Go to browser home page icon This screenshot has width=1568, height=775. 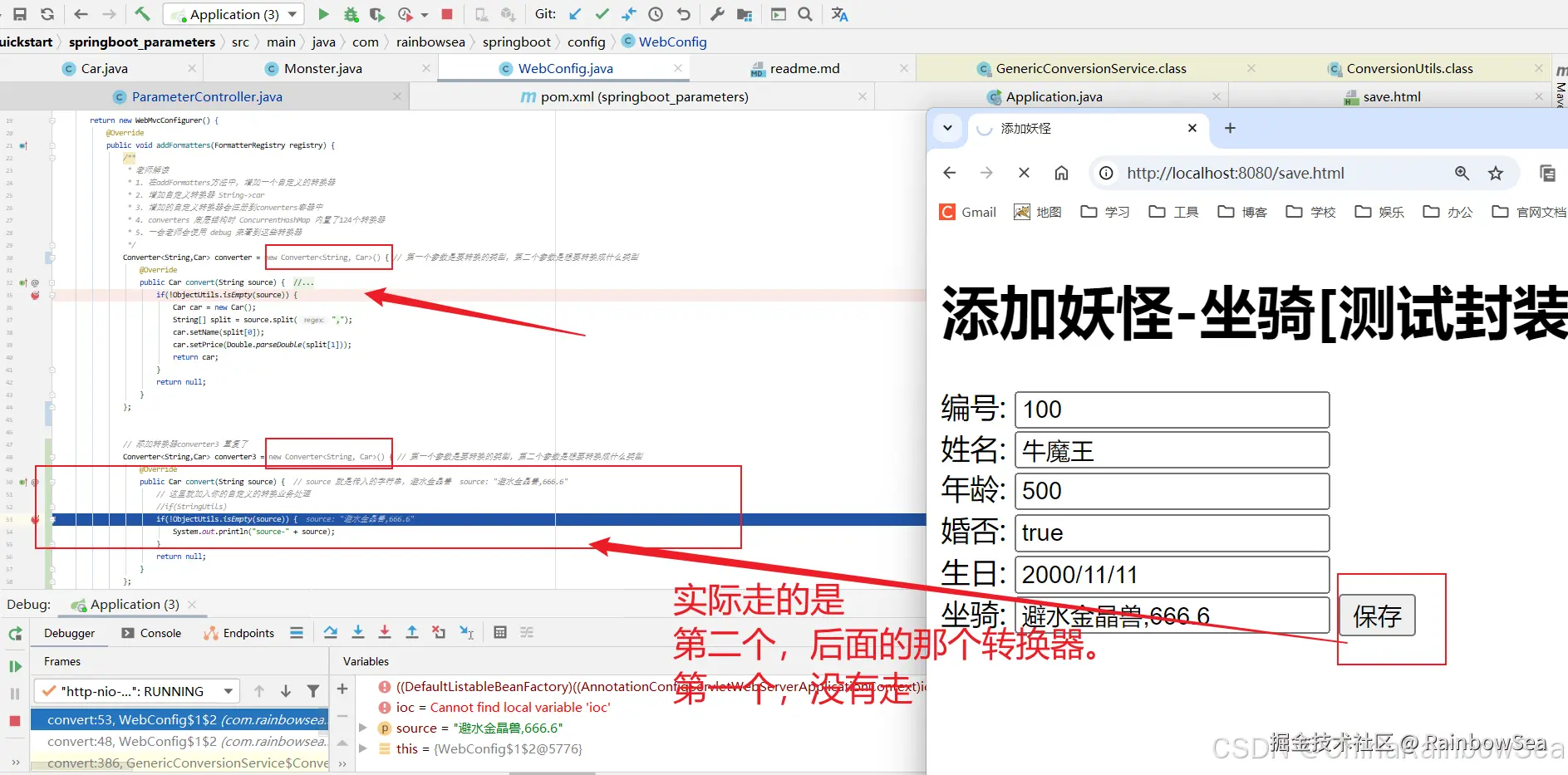click(1061, 173)
